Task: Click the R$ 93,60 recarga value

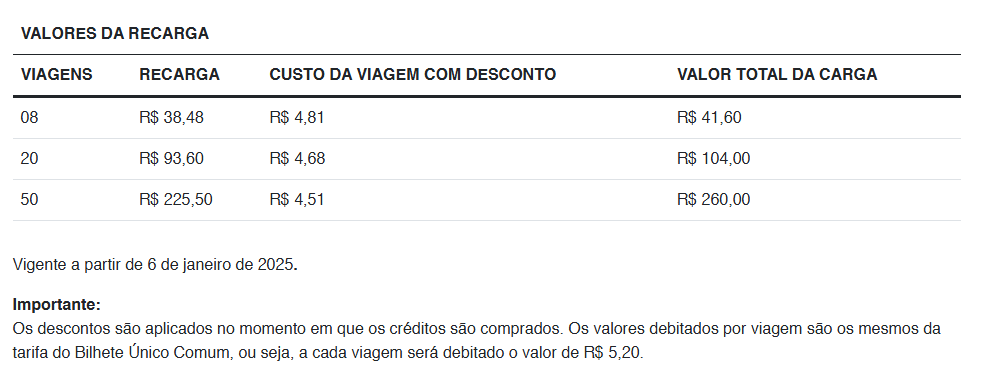Action: click(172, 159)
